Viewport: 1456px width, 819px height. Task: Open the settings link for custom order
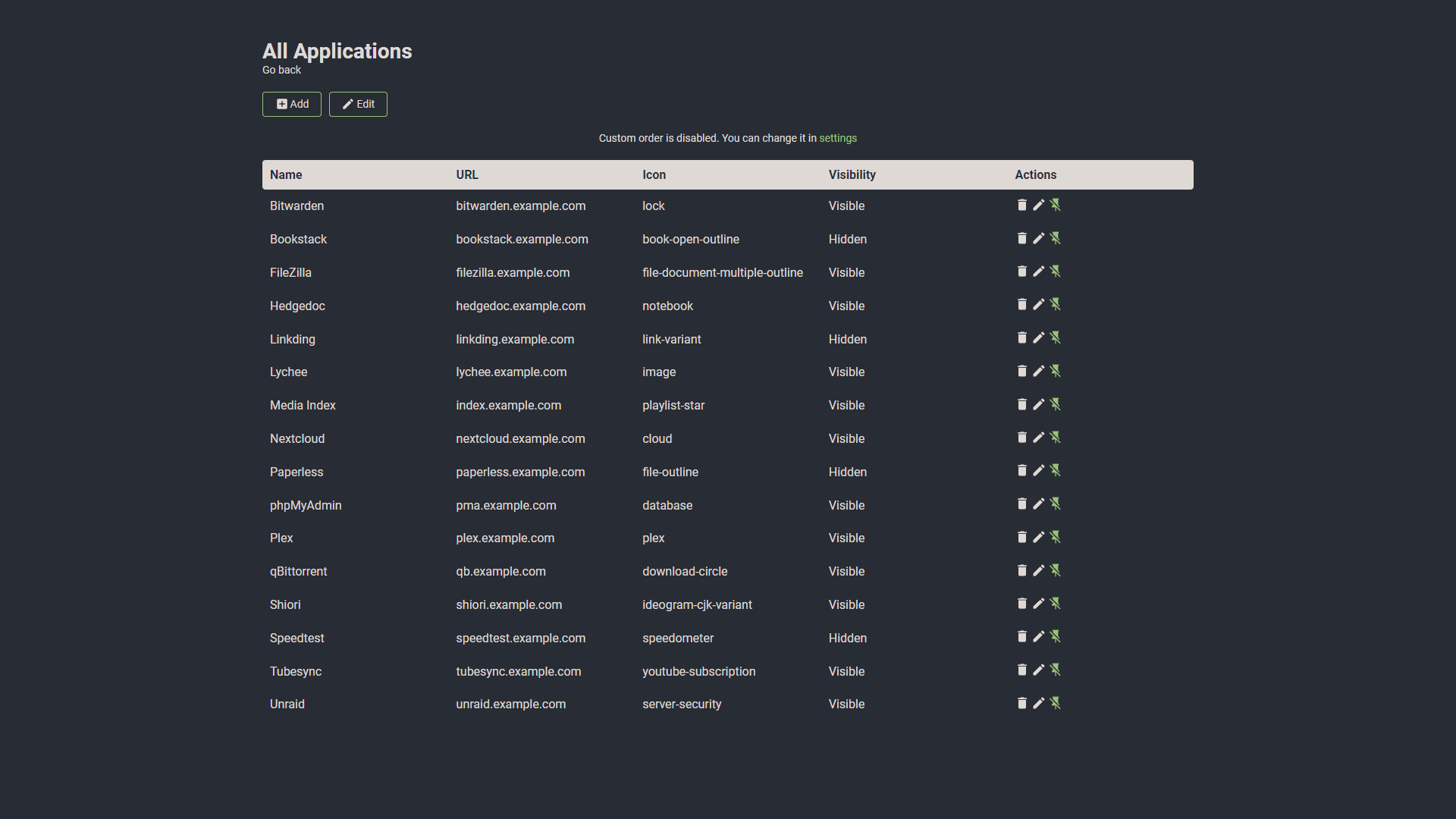(837, 138)
